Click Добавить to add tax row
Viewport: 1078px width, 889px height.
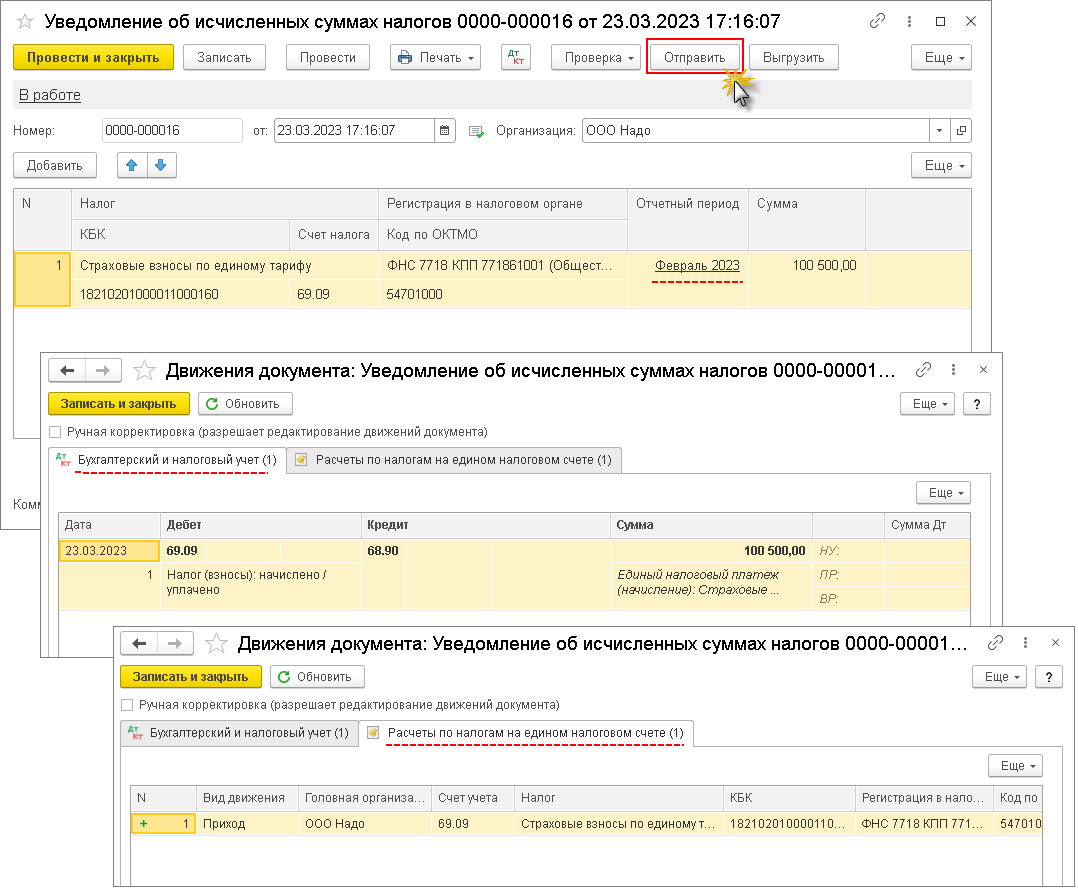(x=54, y=166)
